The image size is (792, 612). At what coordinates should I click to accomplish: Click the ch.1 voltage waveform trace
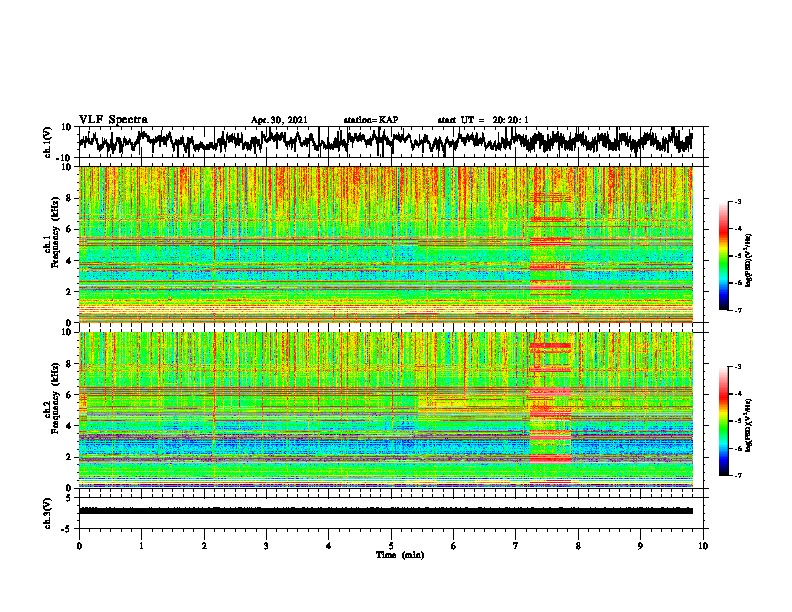pyautogui.click(x=386, y=142)
